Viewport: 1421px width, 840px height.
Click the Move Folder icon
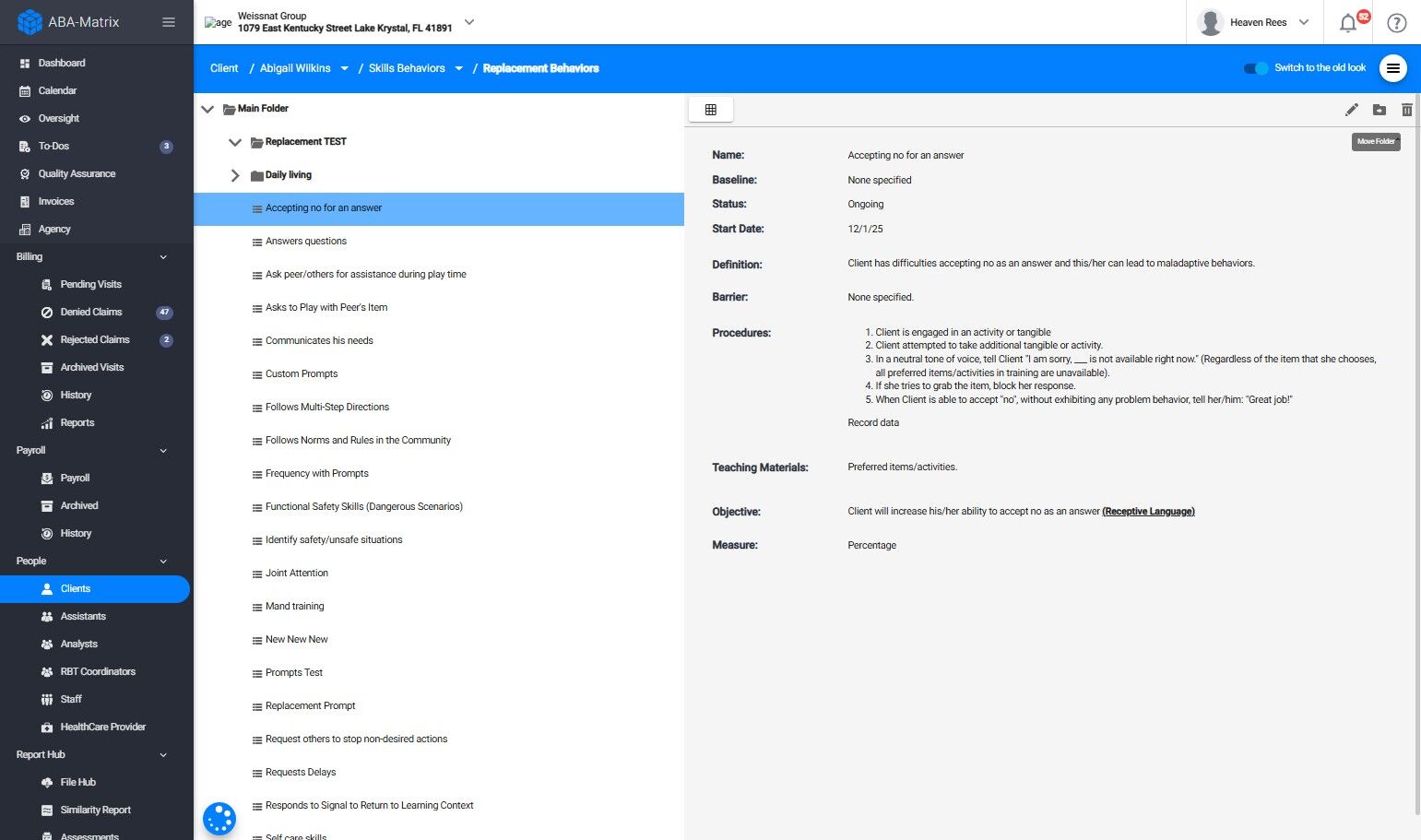click(1380, 110)
